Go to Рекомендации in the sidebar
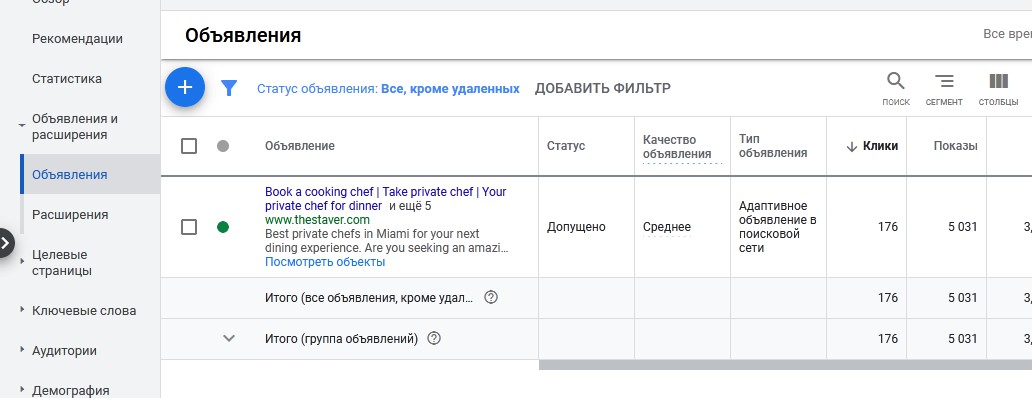The image size is (1032, 398). [78, 39]
